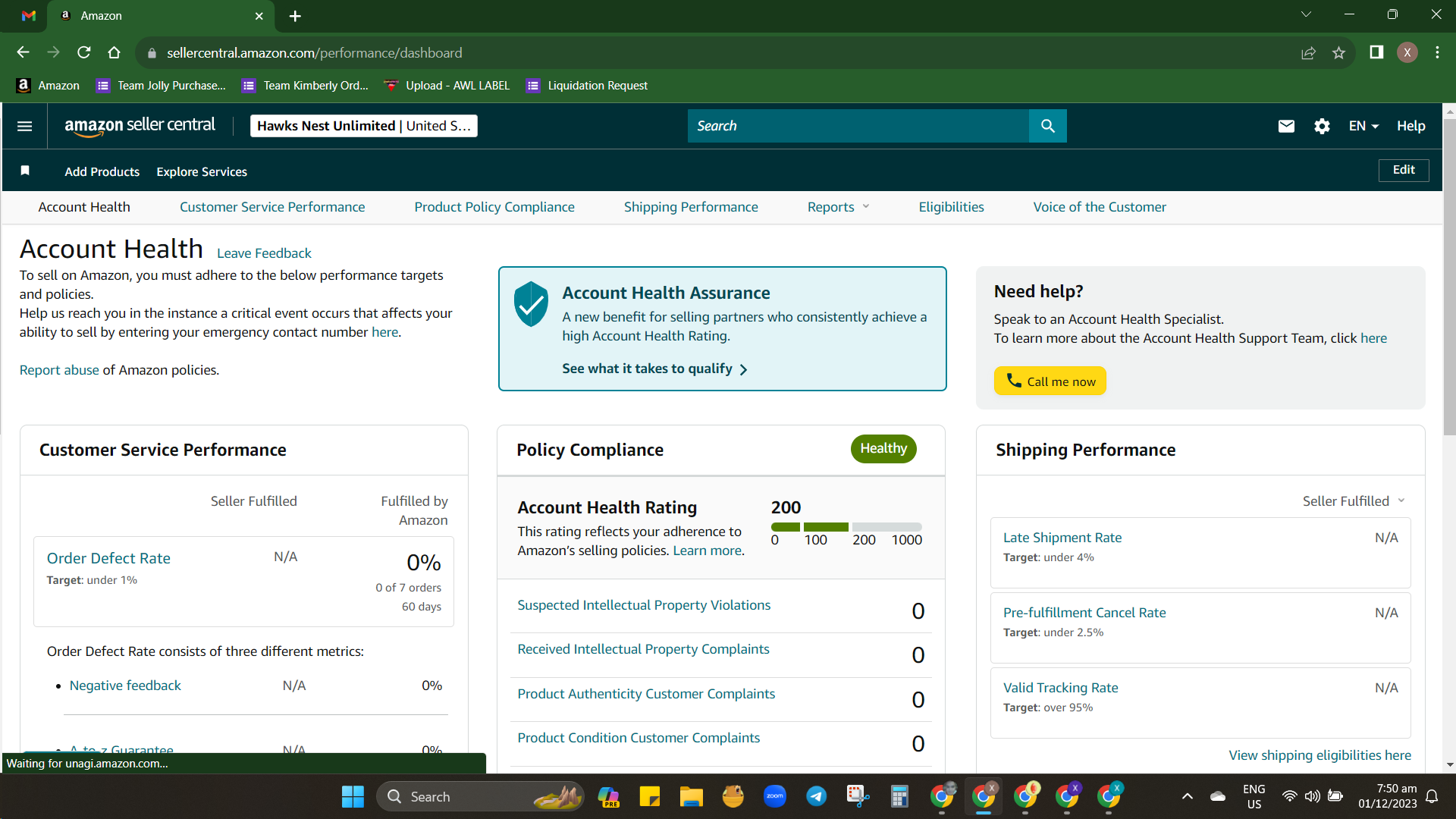This screenshot has height=819, width=1456.
Task: Open Calculator from the taskbar
Action: [x=899, y=796]
